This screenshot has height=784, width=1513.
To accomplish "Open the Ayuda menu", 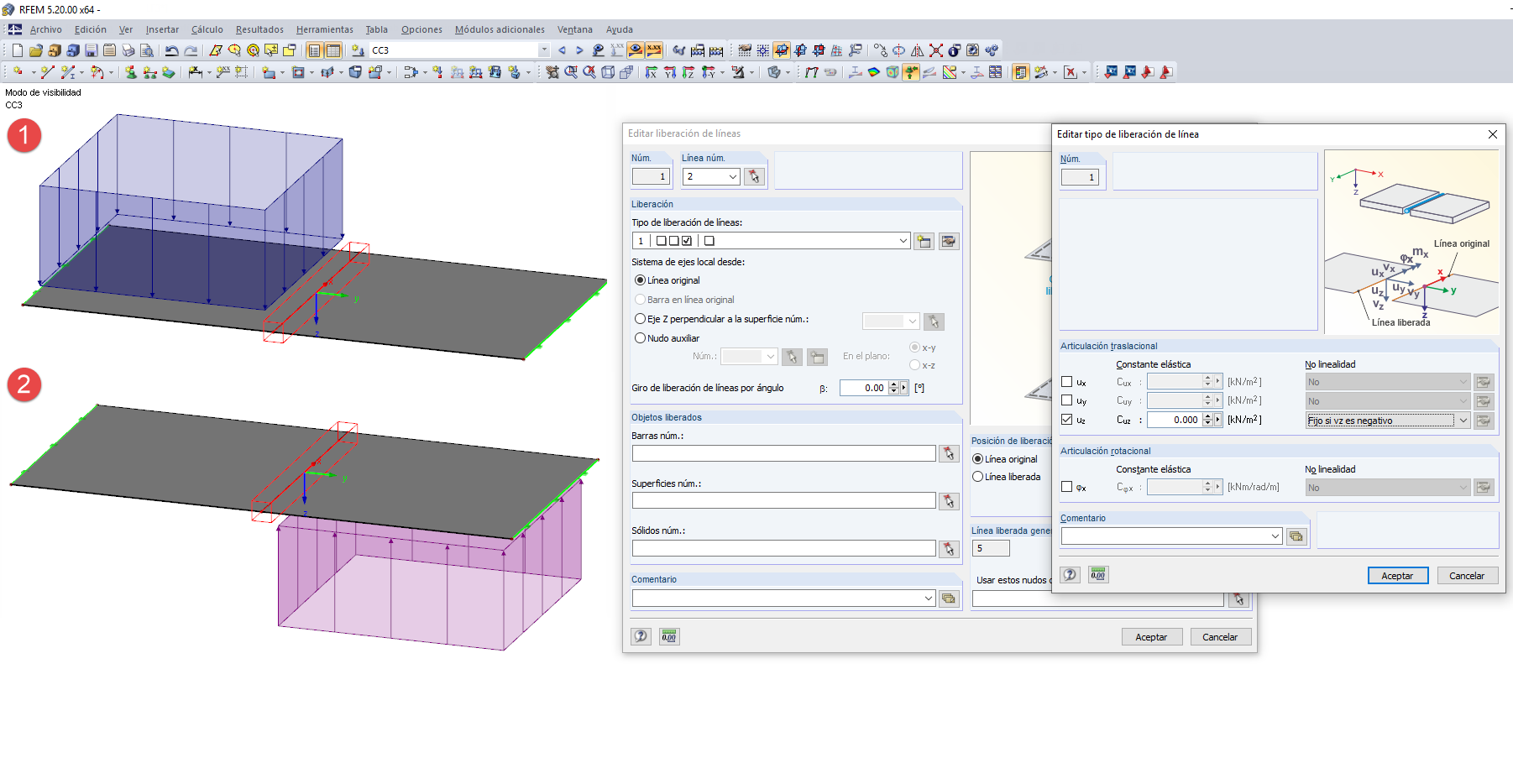I will [x=620, y=29].
